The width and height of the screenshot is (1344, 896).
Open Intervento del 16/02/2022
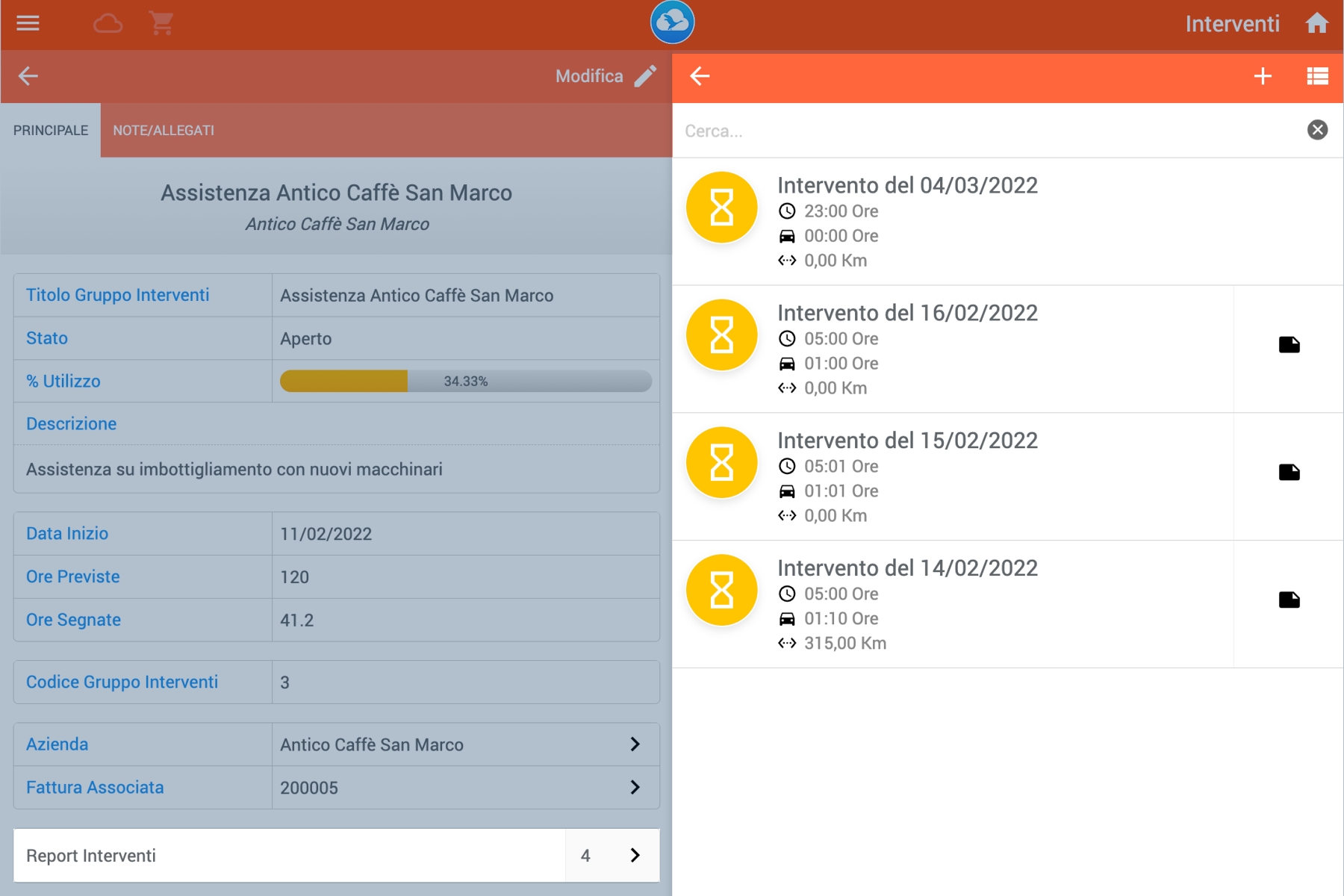907,313
